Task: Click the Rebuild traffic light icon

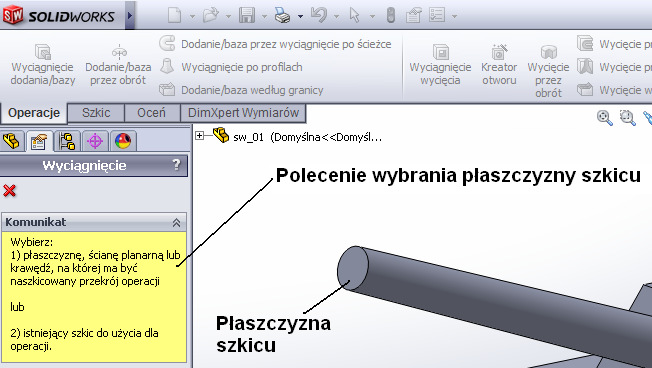Action: (390, 16)
